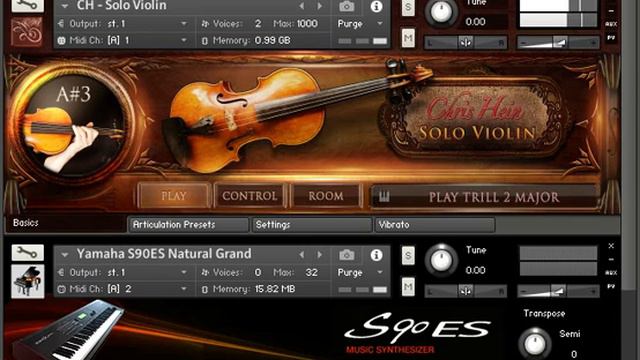Click the PV button on Yamaha S90ES
The height and width of the screenshot is (360, 640).
point(611,287)
